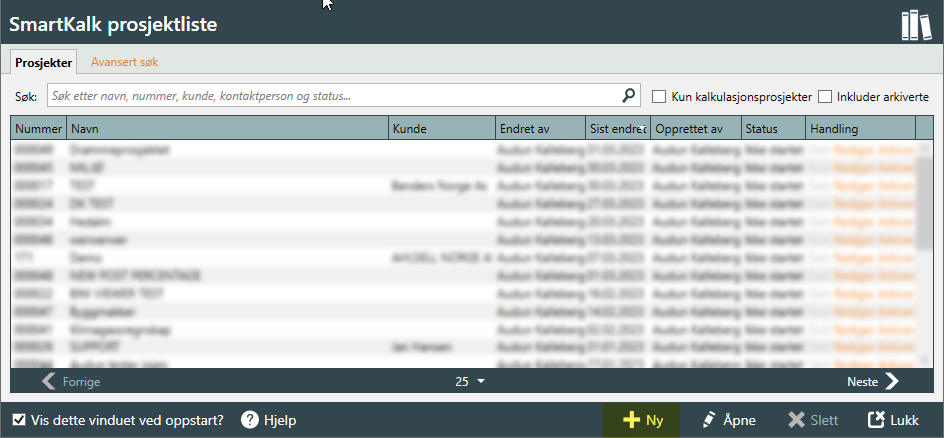Go to next page with Neste arrow
944x438 pixels.
coord(873,381)
